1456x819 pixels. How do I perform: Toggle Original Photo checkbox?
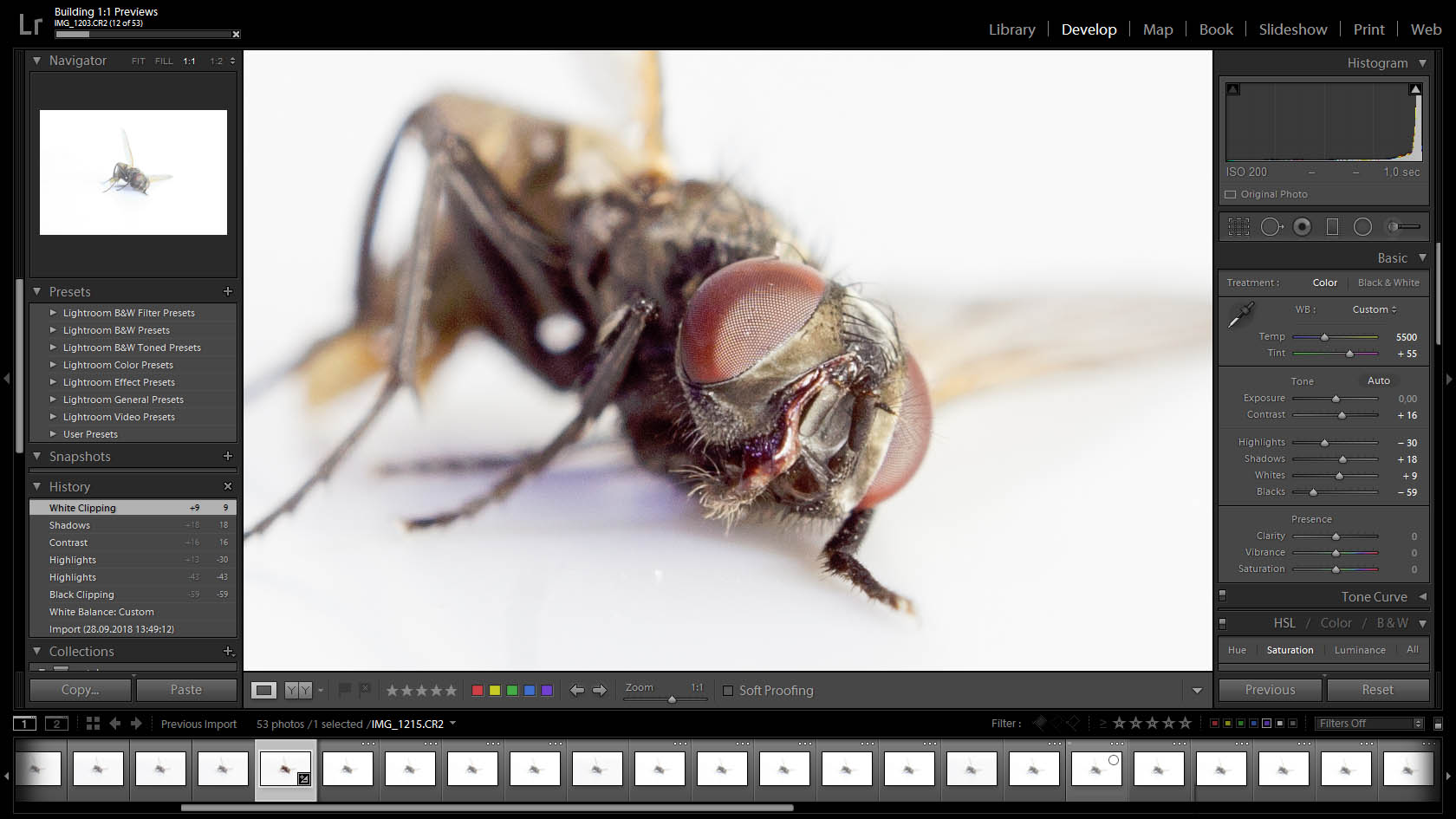point(1231,194)
